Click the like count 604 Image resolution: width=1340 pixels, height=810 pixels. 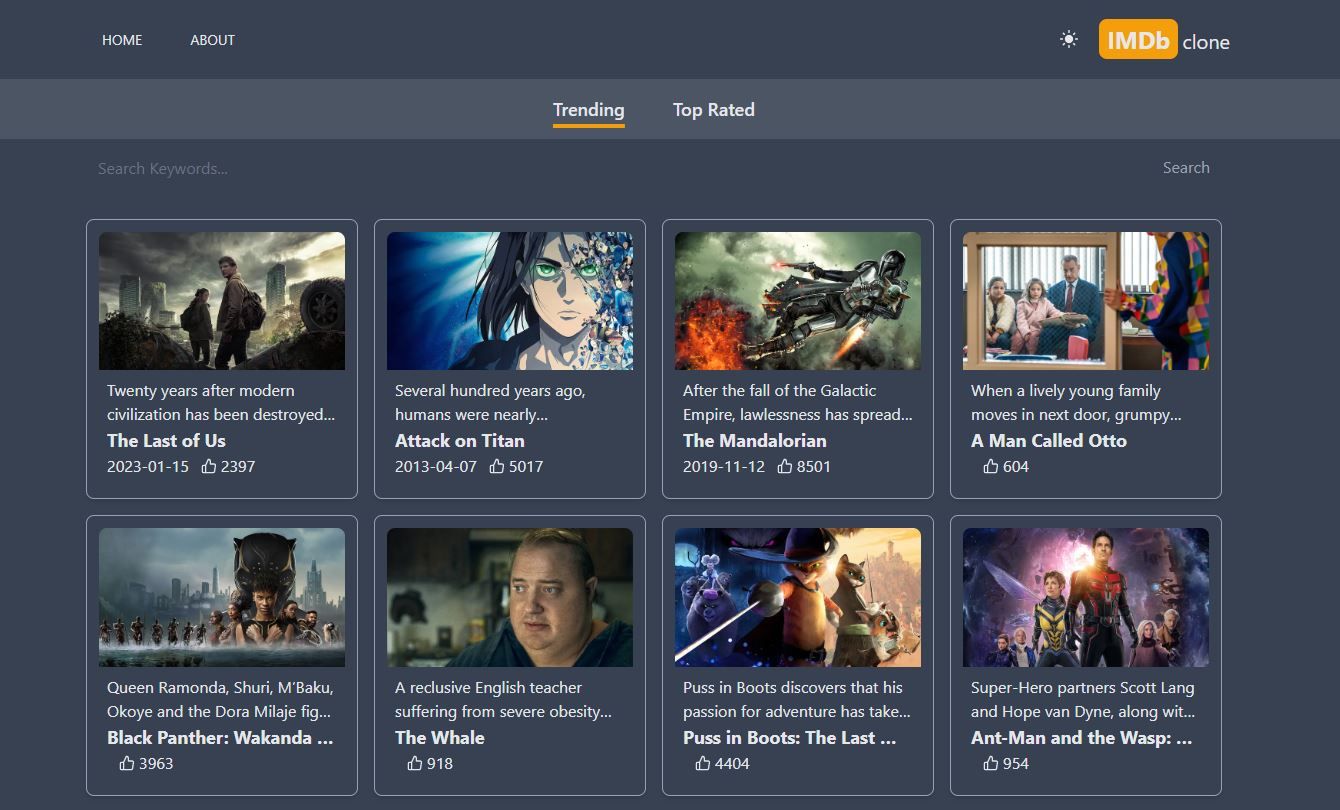pos(1016,466)
